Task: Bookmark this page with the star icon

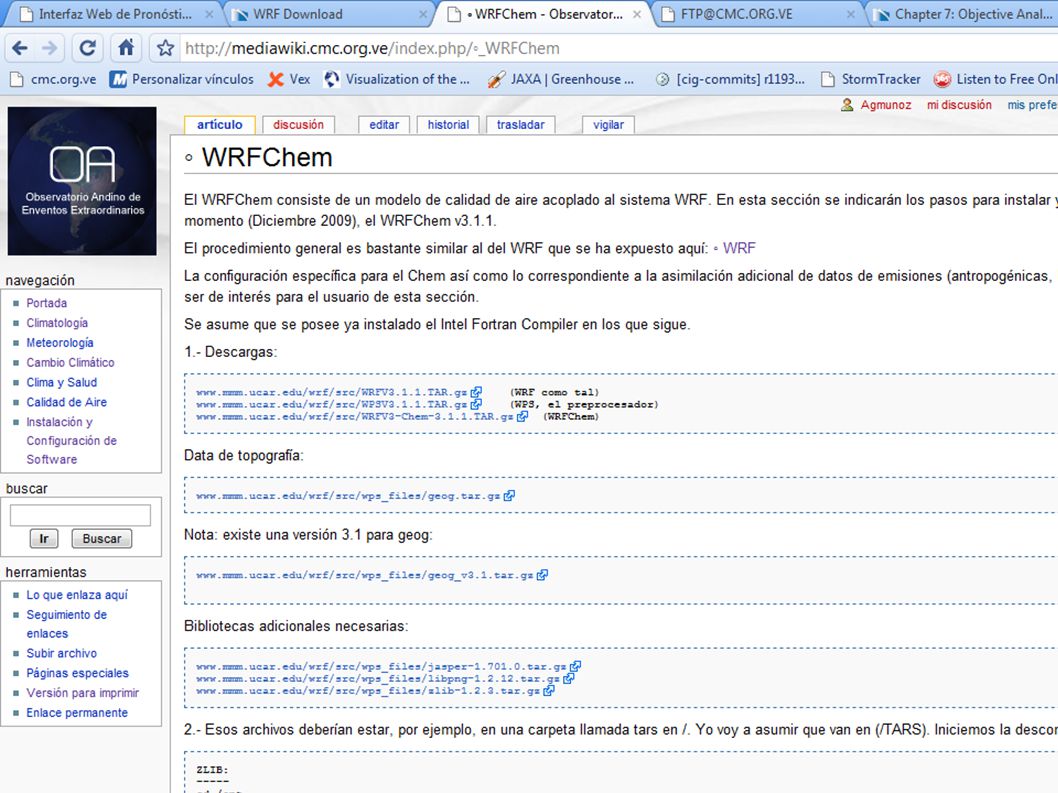Action: pyautogui.click(x=165, y=48)
